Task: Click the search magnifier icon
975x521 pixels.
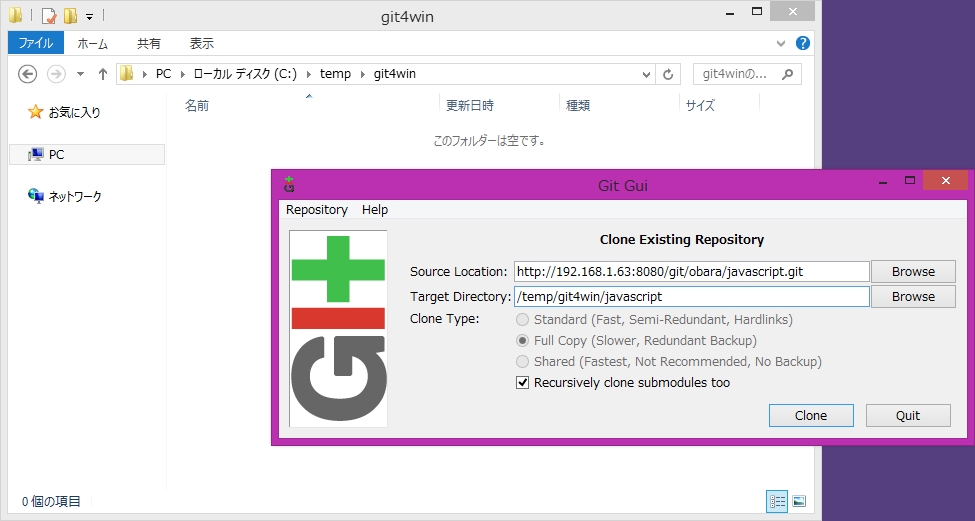Action: pos(787,74)
